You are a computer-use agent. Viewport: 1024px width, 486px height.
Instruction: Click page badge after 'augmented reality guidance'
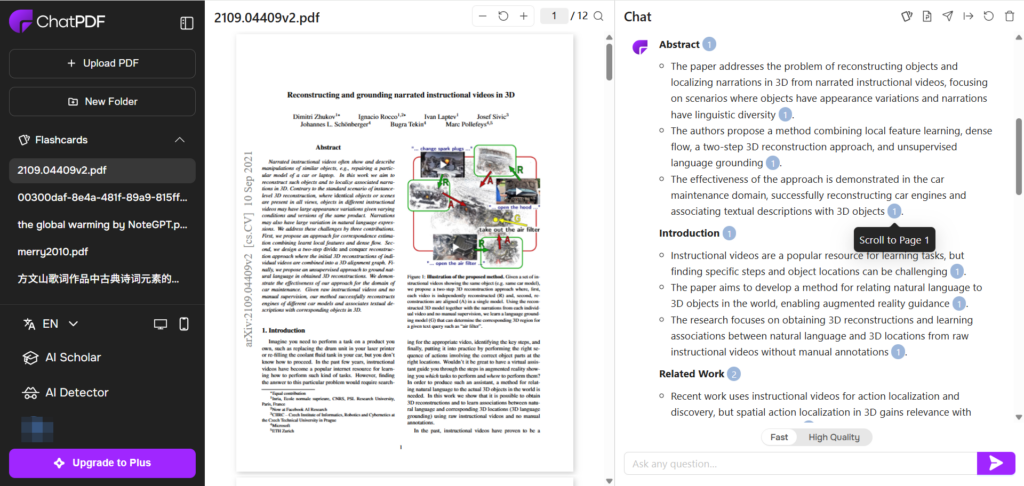click(x=959, y=304)
